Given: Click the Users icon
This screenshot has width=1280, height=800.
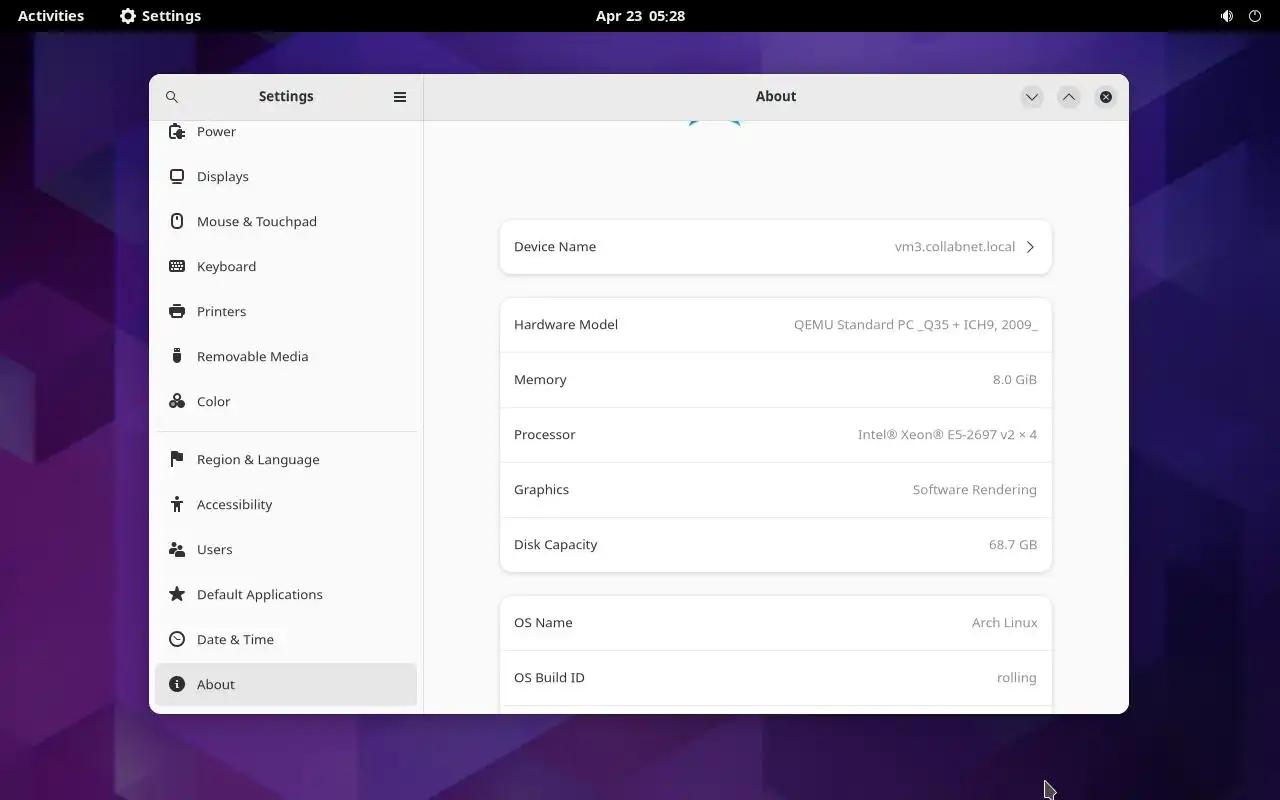Looking at the screenshot, I should (177, 549).
